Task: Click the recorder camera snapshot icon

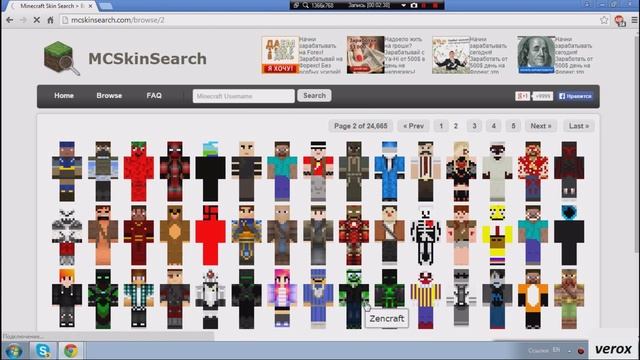Action: coord(414,5)
